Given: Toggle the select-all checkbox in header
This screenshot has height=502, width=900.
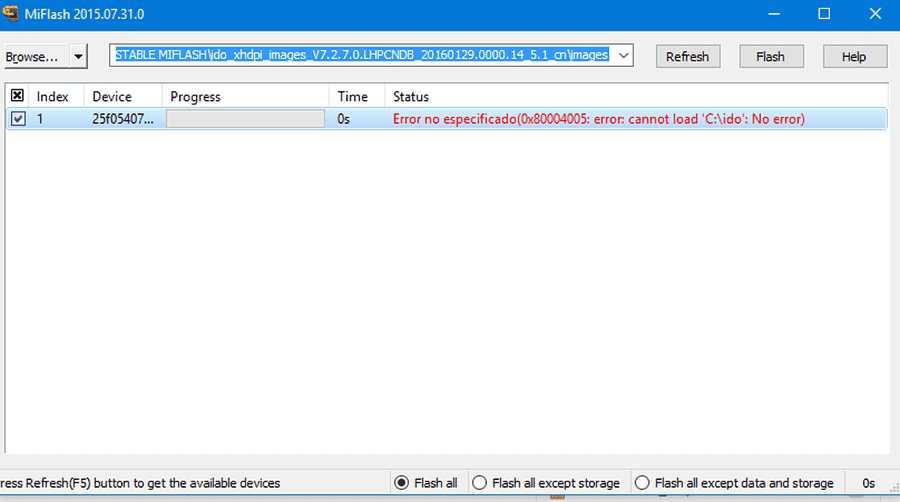Looking at the screenshot, I should pyautogui.click(x=17, y=96).
